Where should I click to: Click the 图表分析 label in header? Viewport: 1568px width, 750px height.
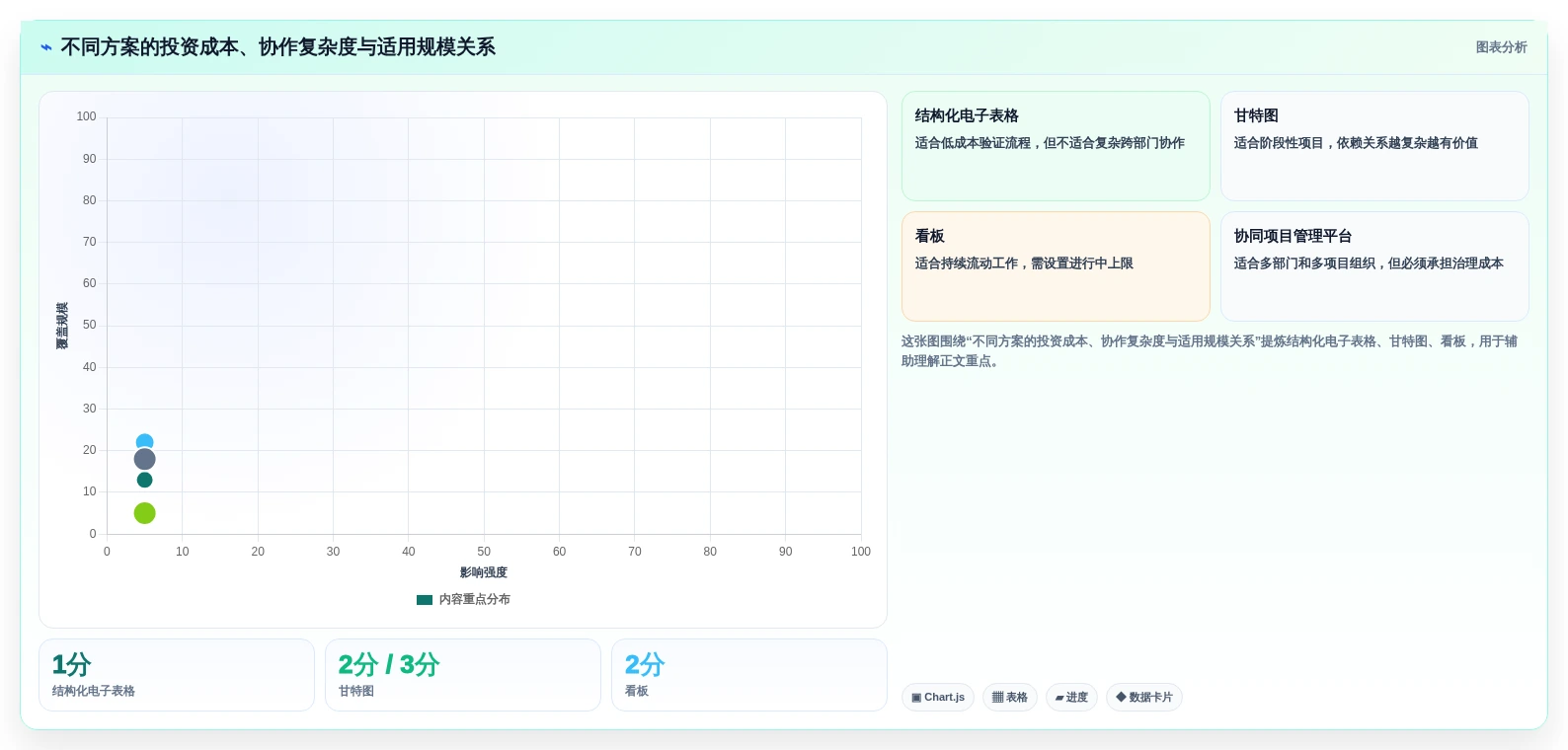click(x=1501, y=47)
